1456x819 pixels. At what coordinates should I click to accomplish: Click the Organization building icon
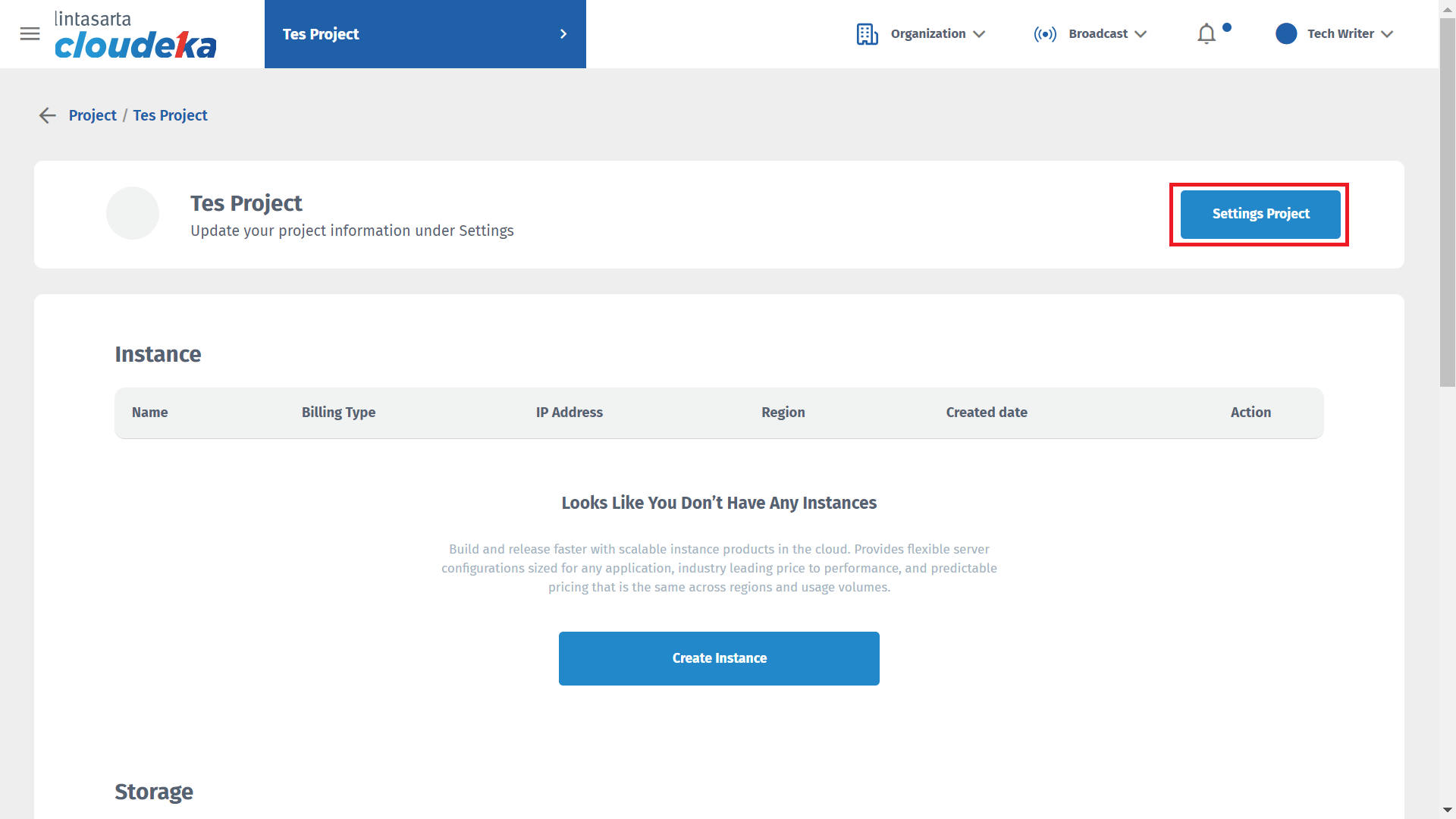[x=867, y=34]
